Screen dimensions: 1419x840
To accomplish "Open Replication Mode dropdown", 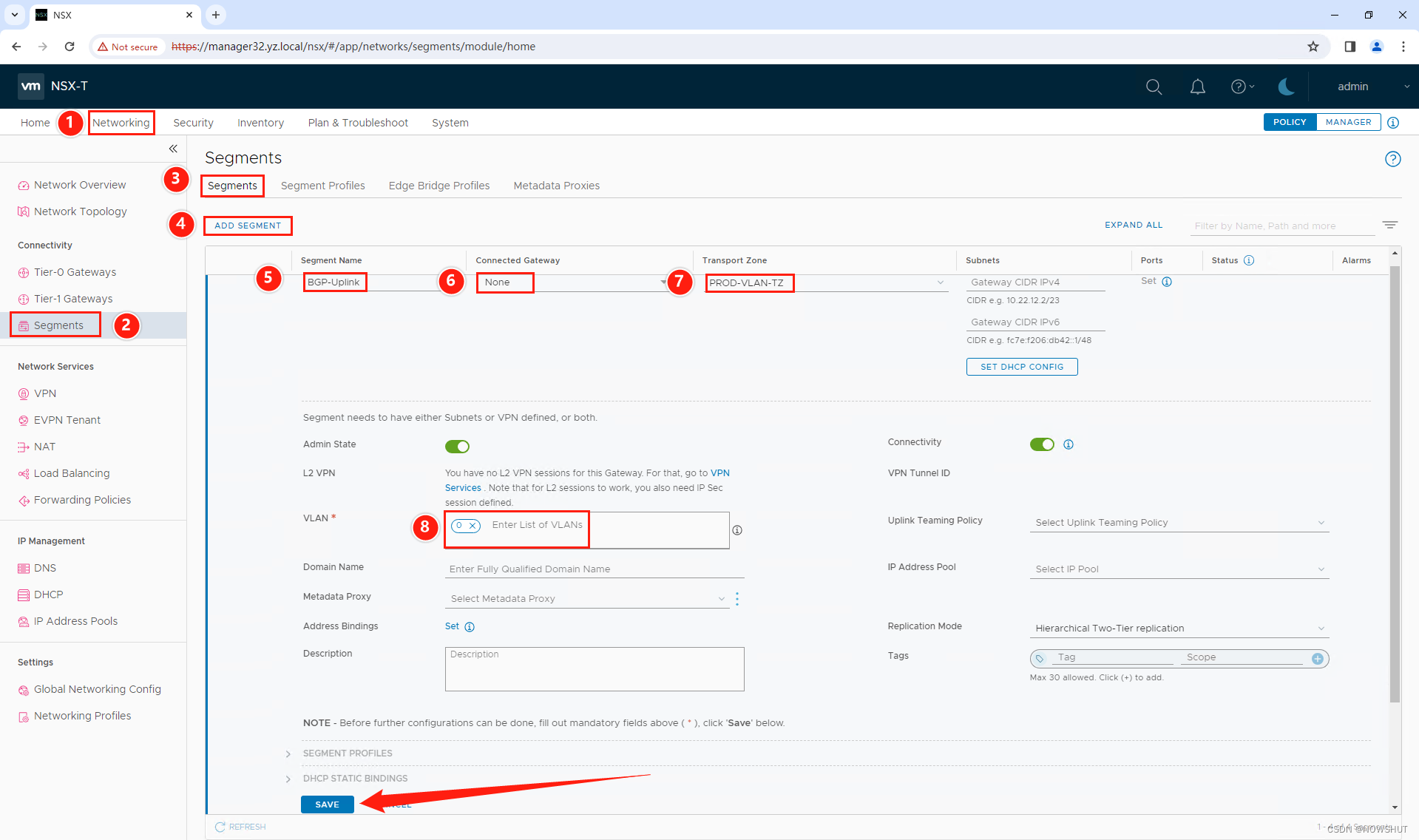I will click(1179, 629).
